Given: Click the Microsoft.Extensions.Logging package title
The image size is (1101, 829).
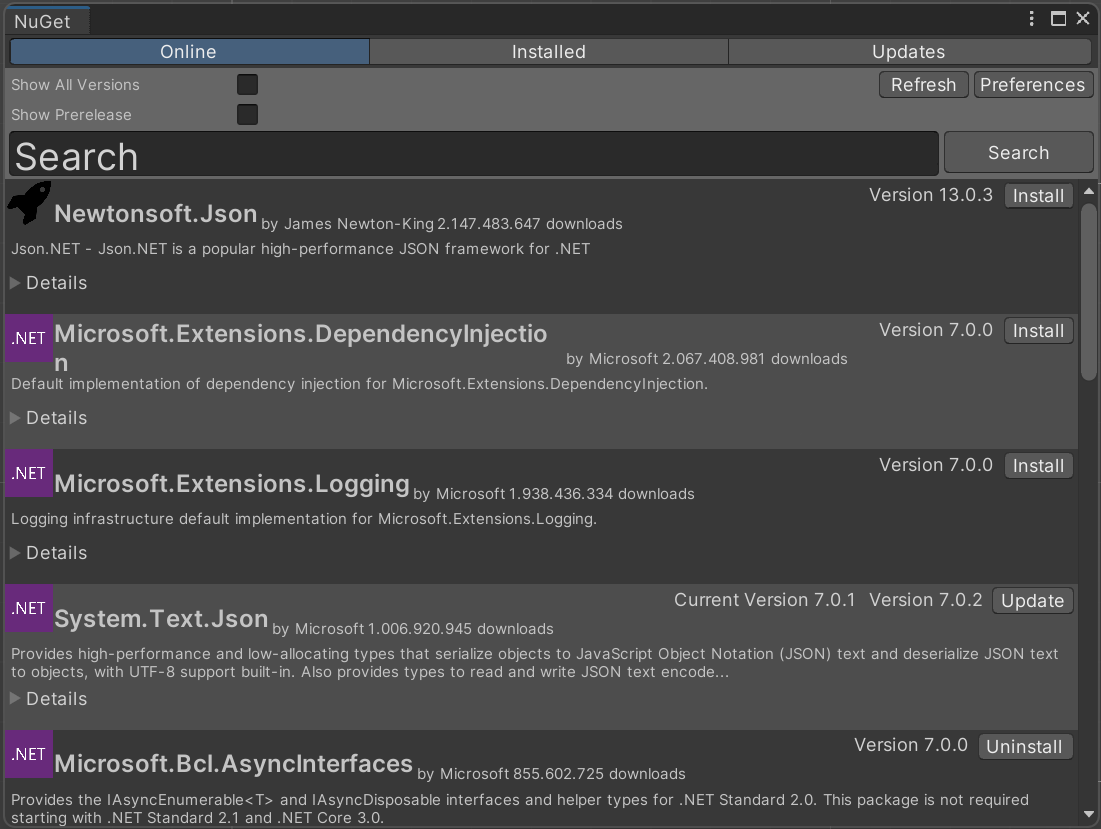Looking at the screenshot, I should [x=232, y=484].
